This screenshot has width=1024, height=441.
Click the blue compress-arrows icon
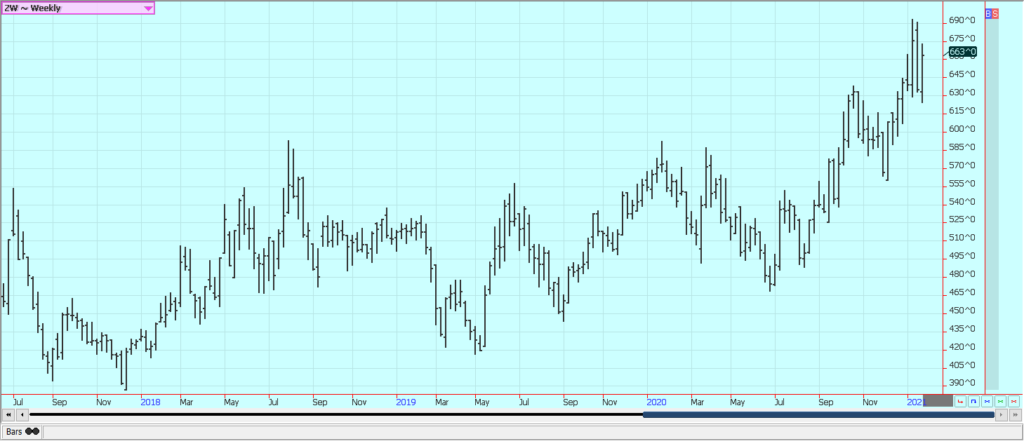coord(987,401)
